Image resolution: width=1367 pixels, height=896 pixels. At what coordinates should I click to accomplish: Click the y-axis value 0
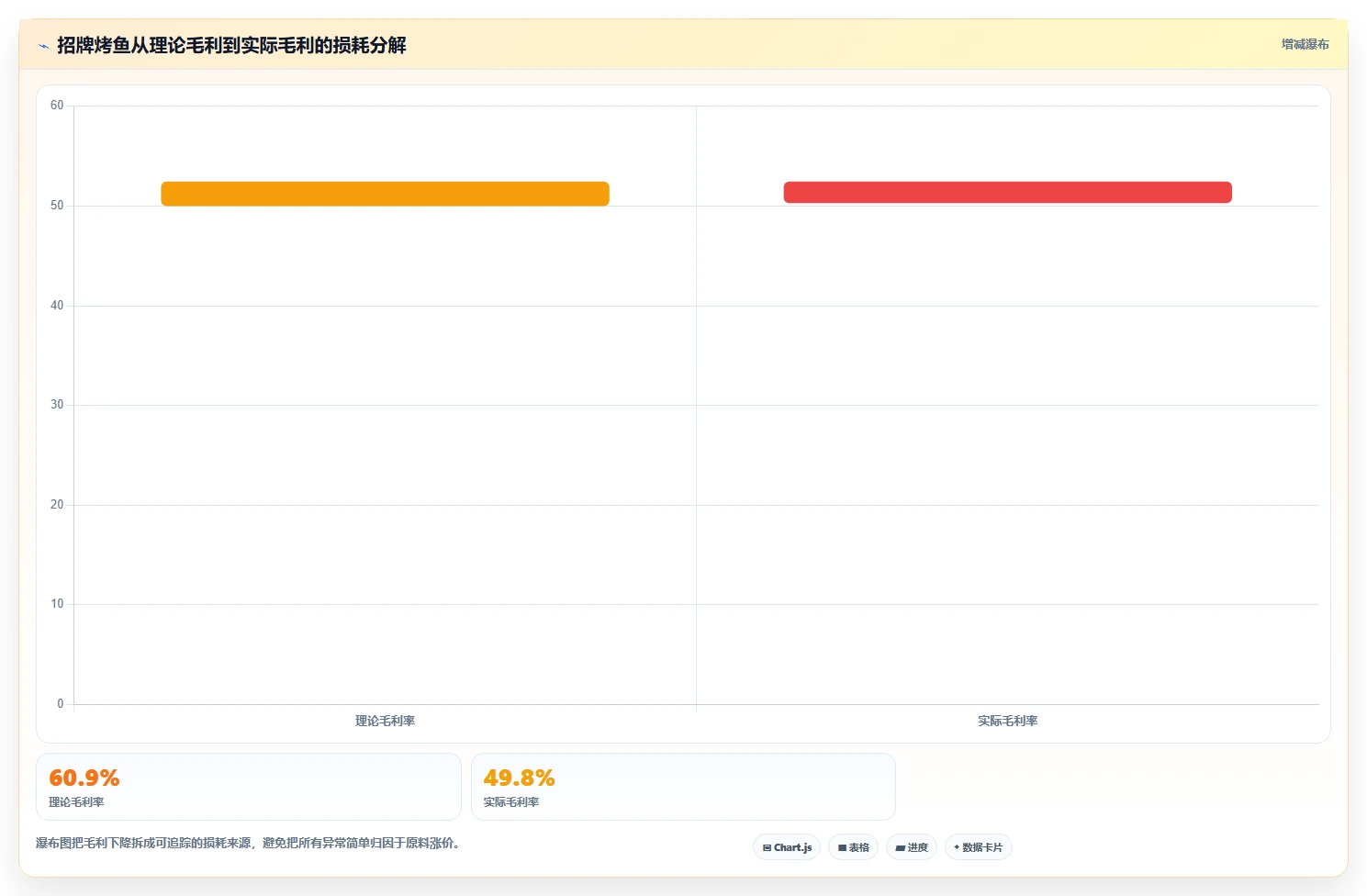point(61,704)
